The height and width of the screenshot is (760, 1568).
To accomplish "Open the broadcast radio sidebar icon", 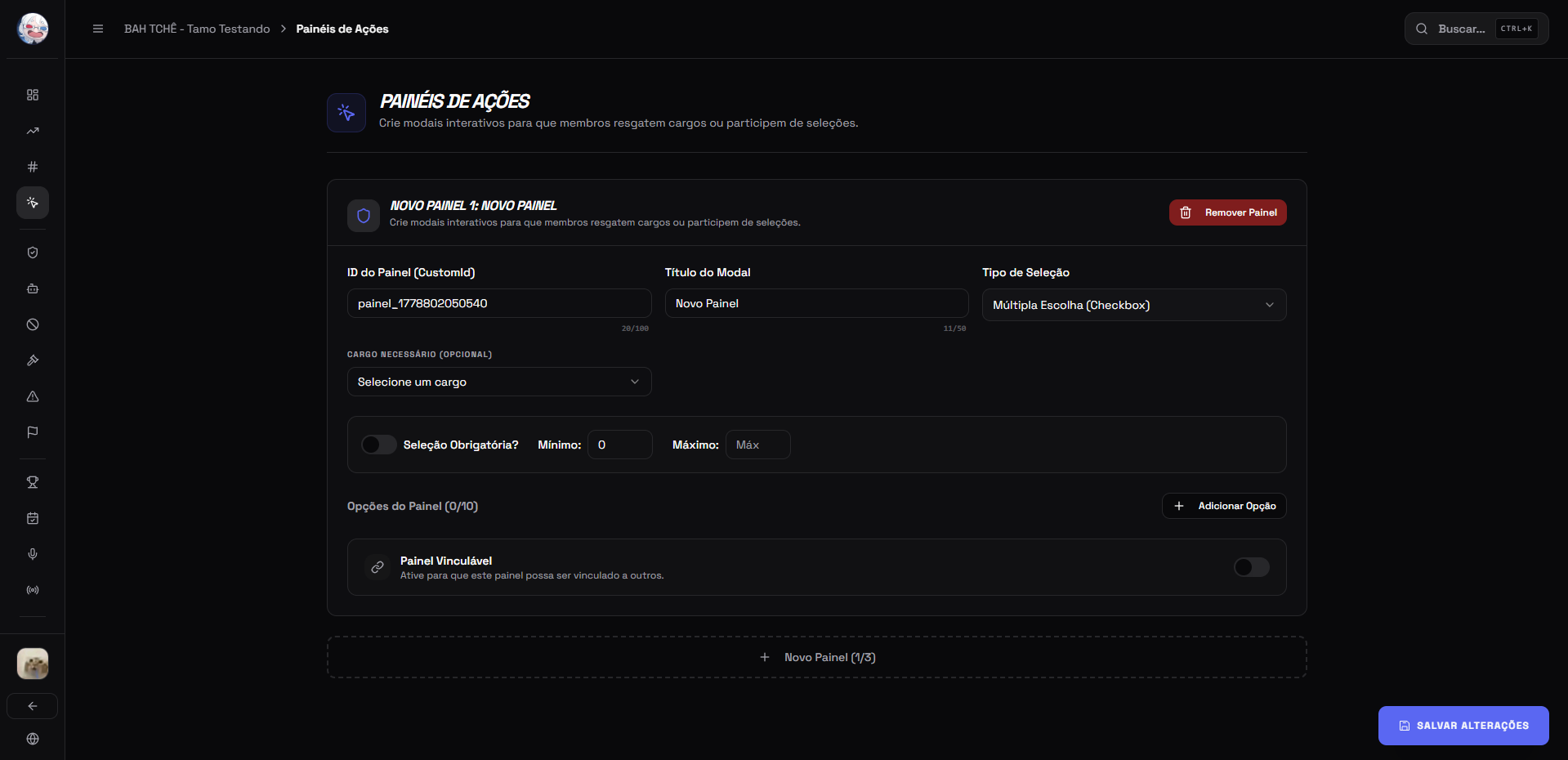I will click(x=33, y=590).
